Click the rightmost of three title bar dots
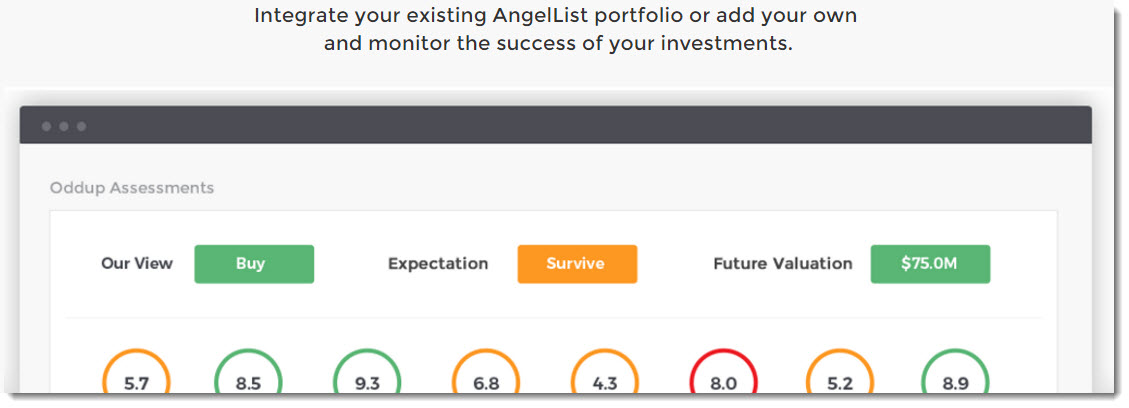This screenshot has height=408, width=1129. click(x=82, y=127)
